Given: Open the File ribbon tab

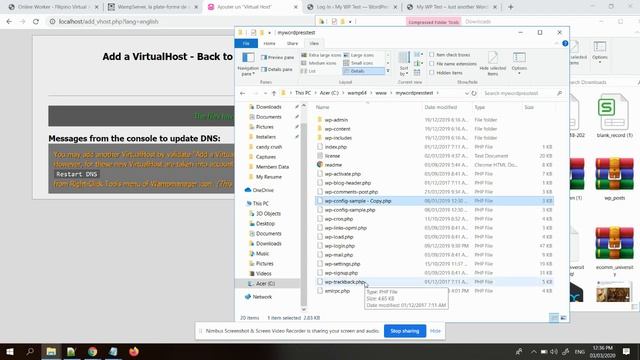Looking at the screenshot, I should coord(246,43).
